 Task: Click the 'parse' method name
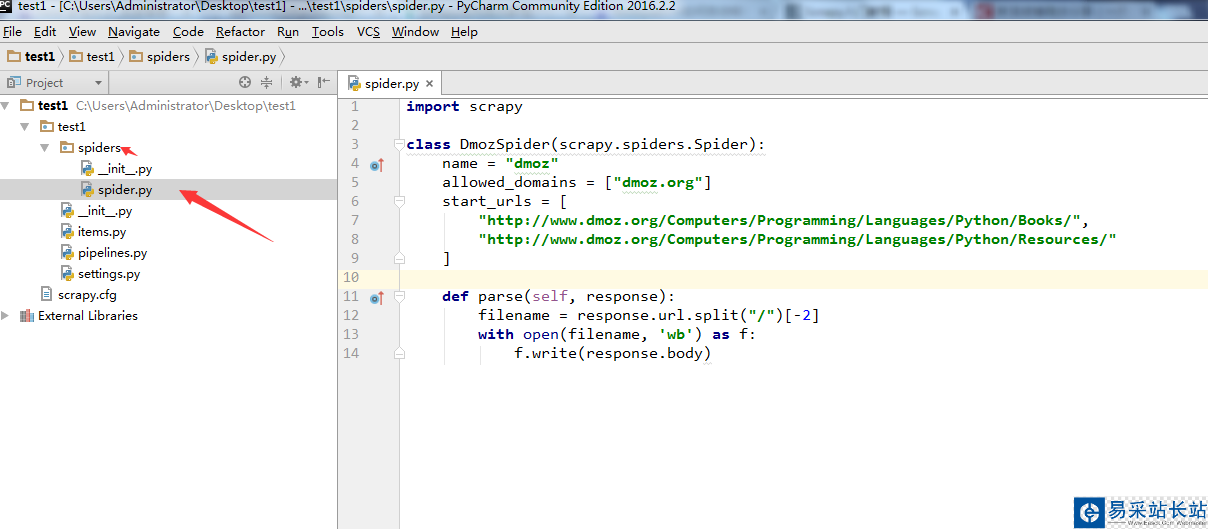pyautogui.click(x=500, y=297)
